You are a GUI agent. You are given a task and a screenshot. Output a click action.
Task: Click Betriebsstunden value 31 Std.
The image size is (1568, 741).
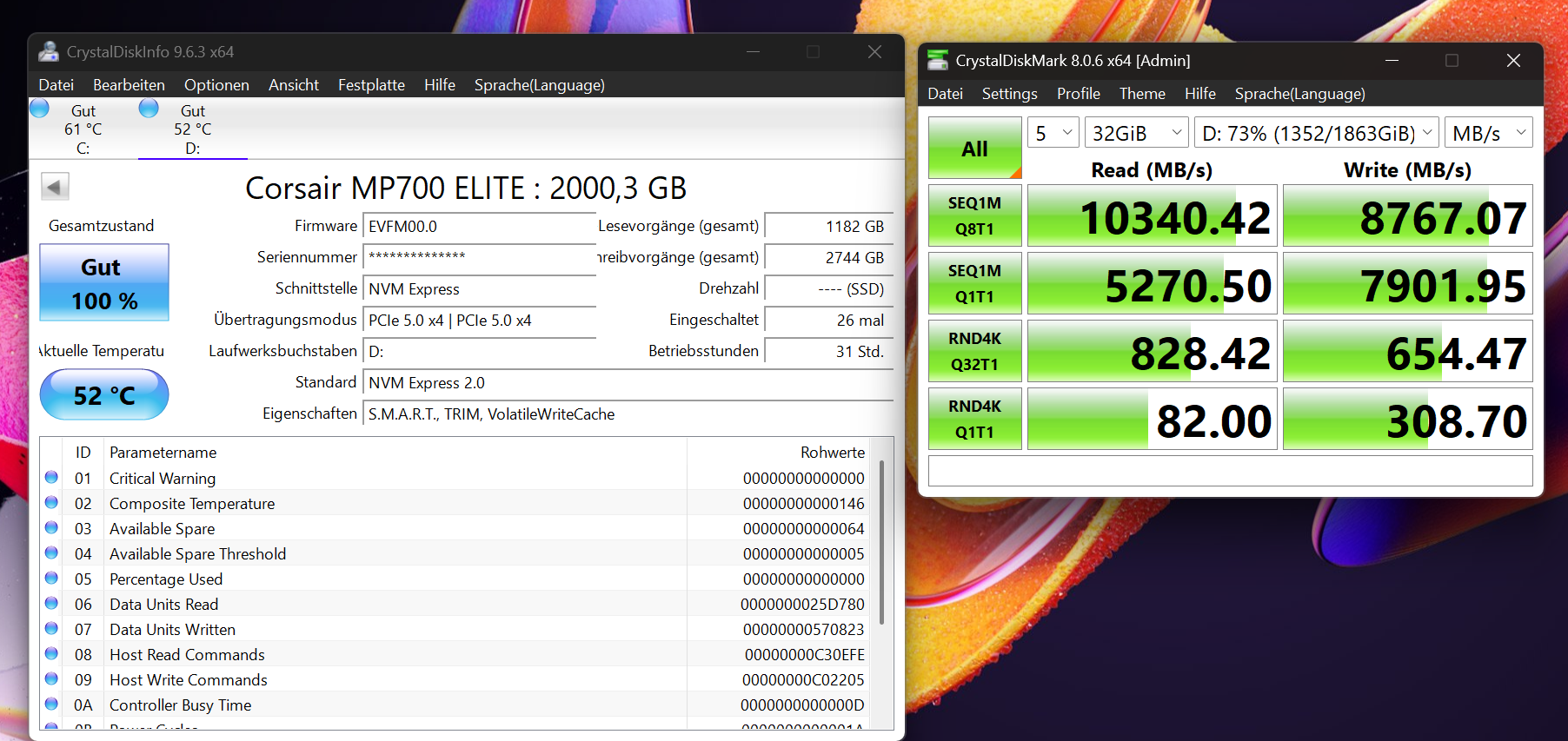[829, 352]
